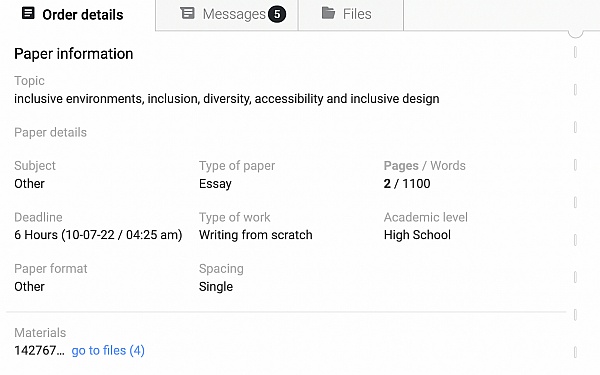Click the Messages chat icon
Image resolution: width=600 pixels, height=375 pixels.
coord(187,13)
